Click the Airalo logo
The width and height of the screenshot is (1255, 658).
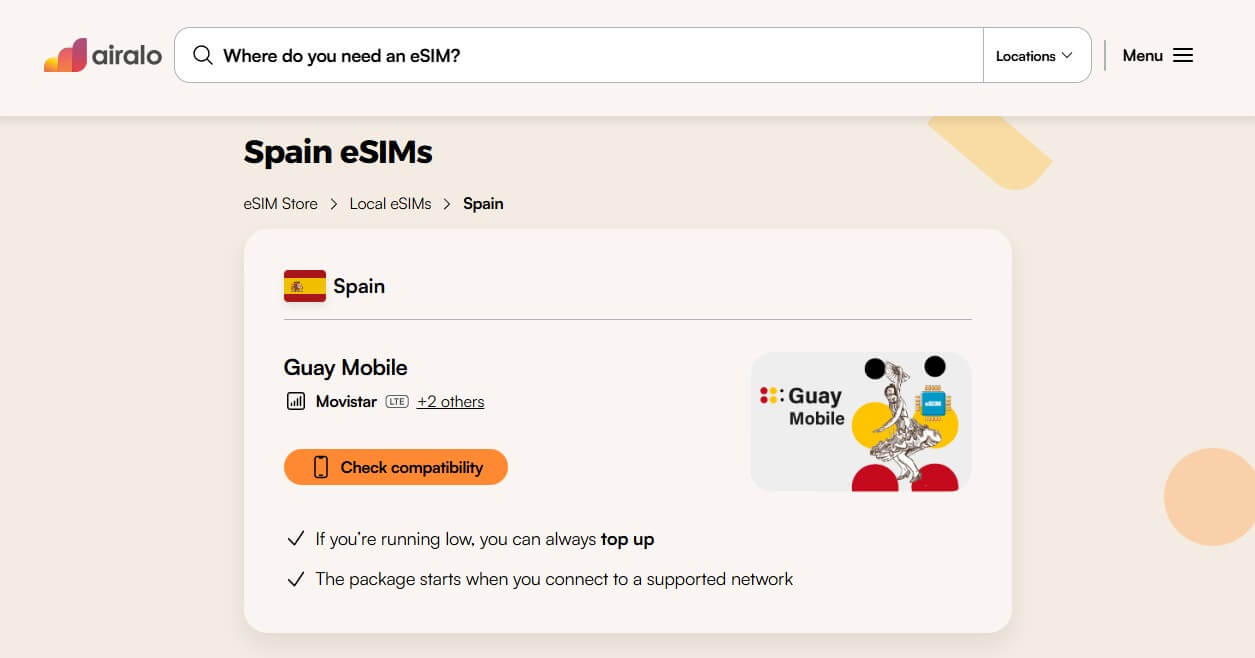(103, 55)
